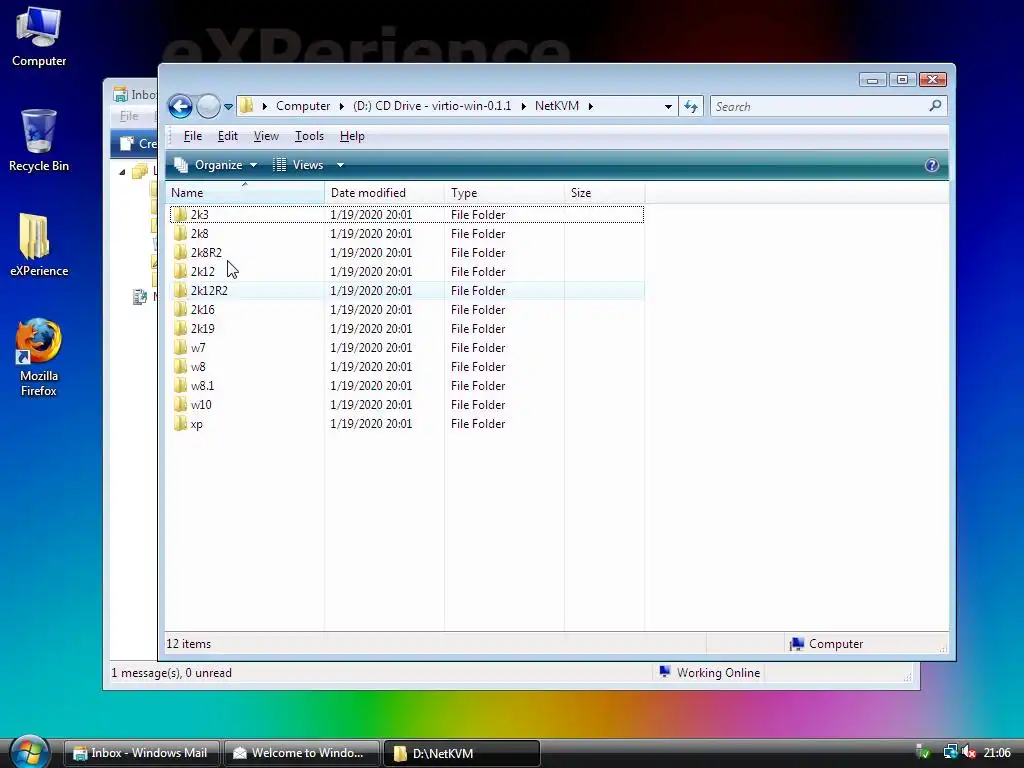Image resolution: width=1024 pixels, height=768 pixels.
Task: Select the 2k19 folder icon
Action: coord(180,328)
